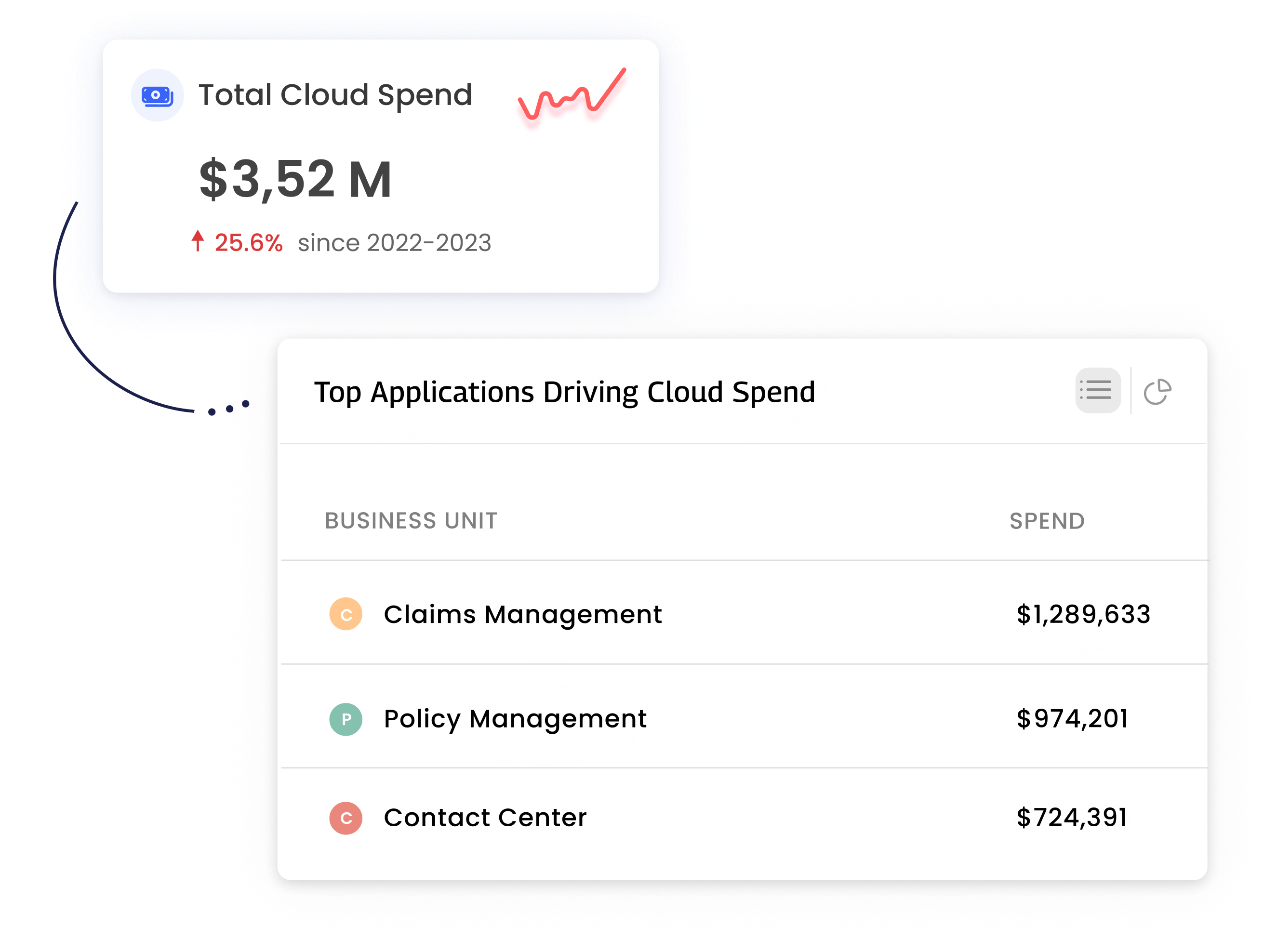Viewport: 1277px width, 952px height.
Task: Click the 'since 2022-2023' label
Action: click(394, 243)
